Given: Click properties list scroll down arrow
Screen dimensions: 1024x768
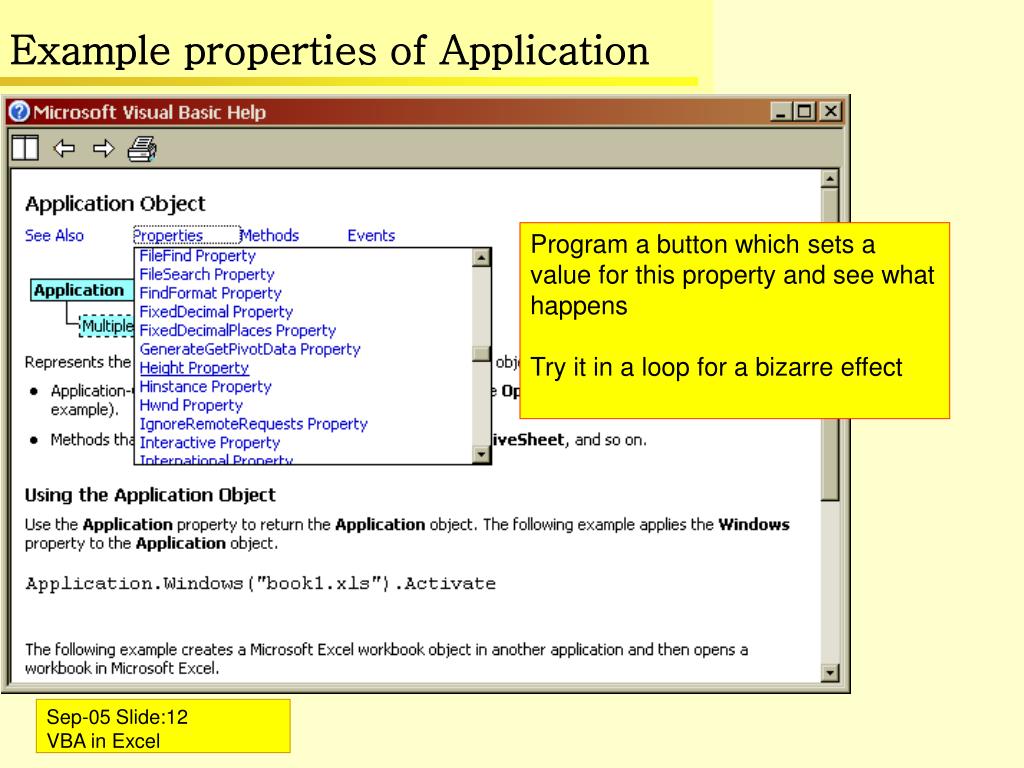Looking at the screenshot, I should [x=481, y=454].
